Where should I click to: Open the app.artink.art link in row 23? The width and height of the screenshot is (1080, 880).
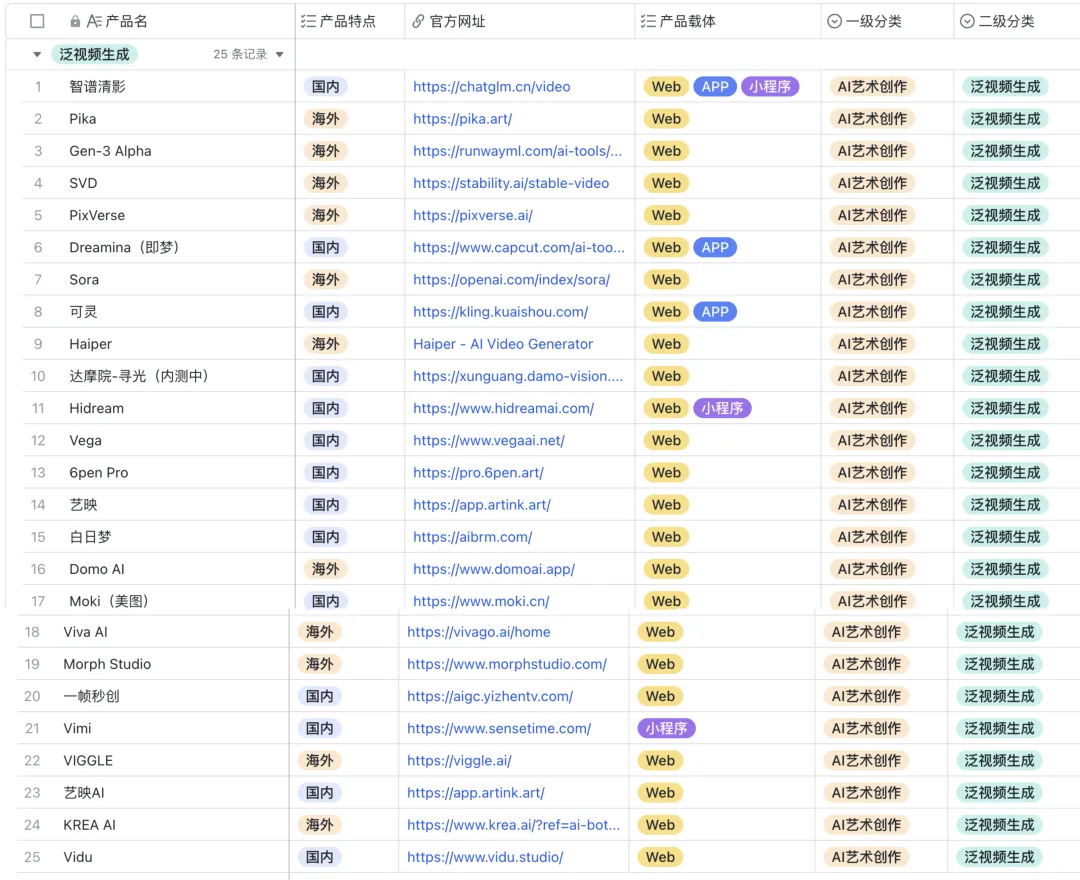pos(475,793)
